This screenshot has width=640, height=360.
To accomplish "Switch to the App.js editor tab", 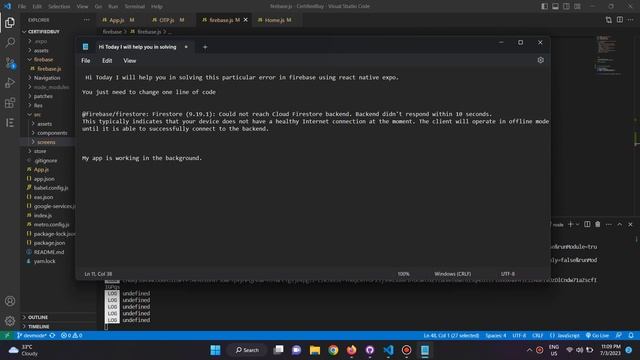I will 118,20.
